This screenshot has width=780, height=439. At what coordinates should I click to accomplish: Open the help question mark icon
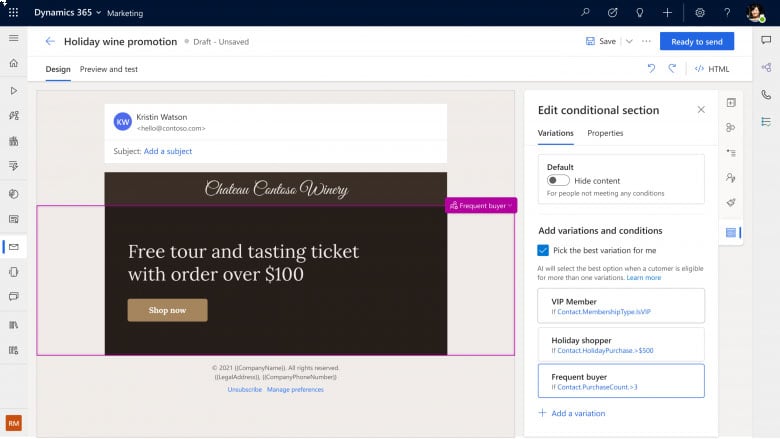coord(727,12)
